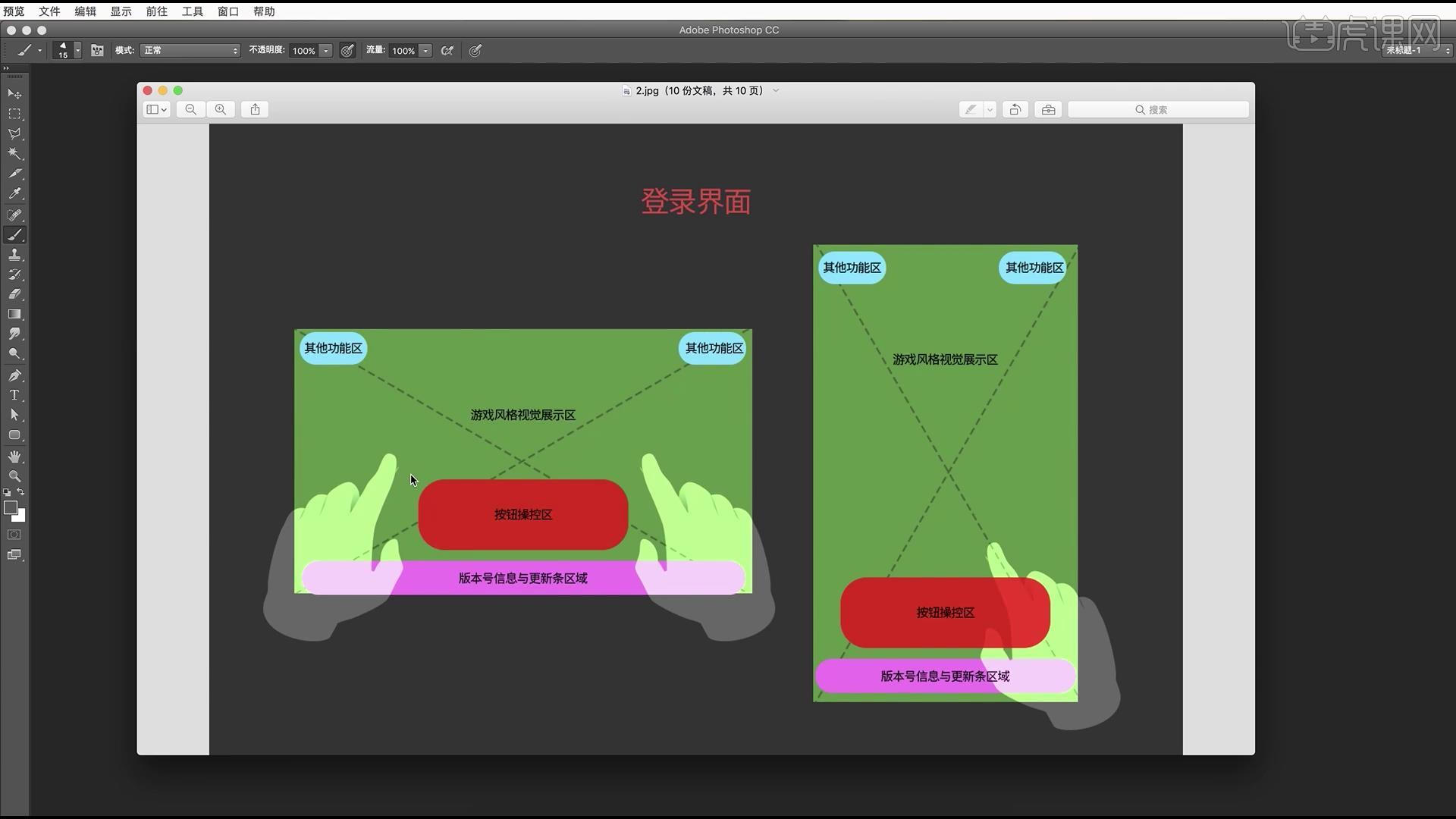Open the opacity slider dropdown
Image resolution: width=1456 pixels, height=819 pixels.
pyautogui.click(x=326, y=51)
